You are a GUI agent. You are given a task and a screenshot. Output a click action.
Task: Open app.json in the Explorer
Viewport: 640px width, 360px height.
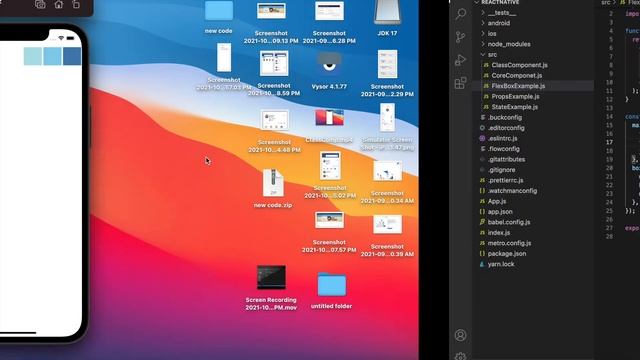tap(533, 211)
